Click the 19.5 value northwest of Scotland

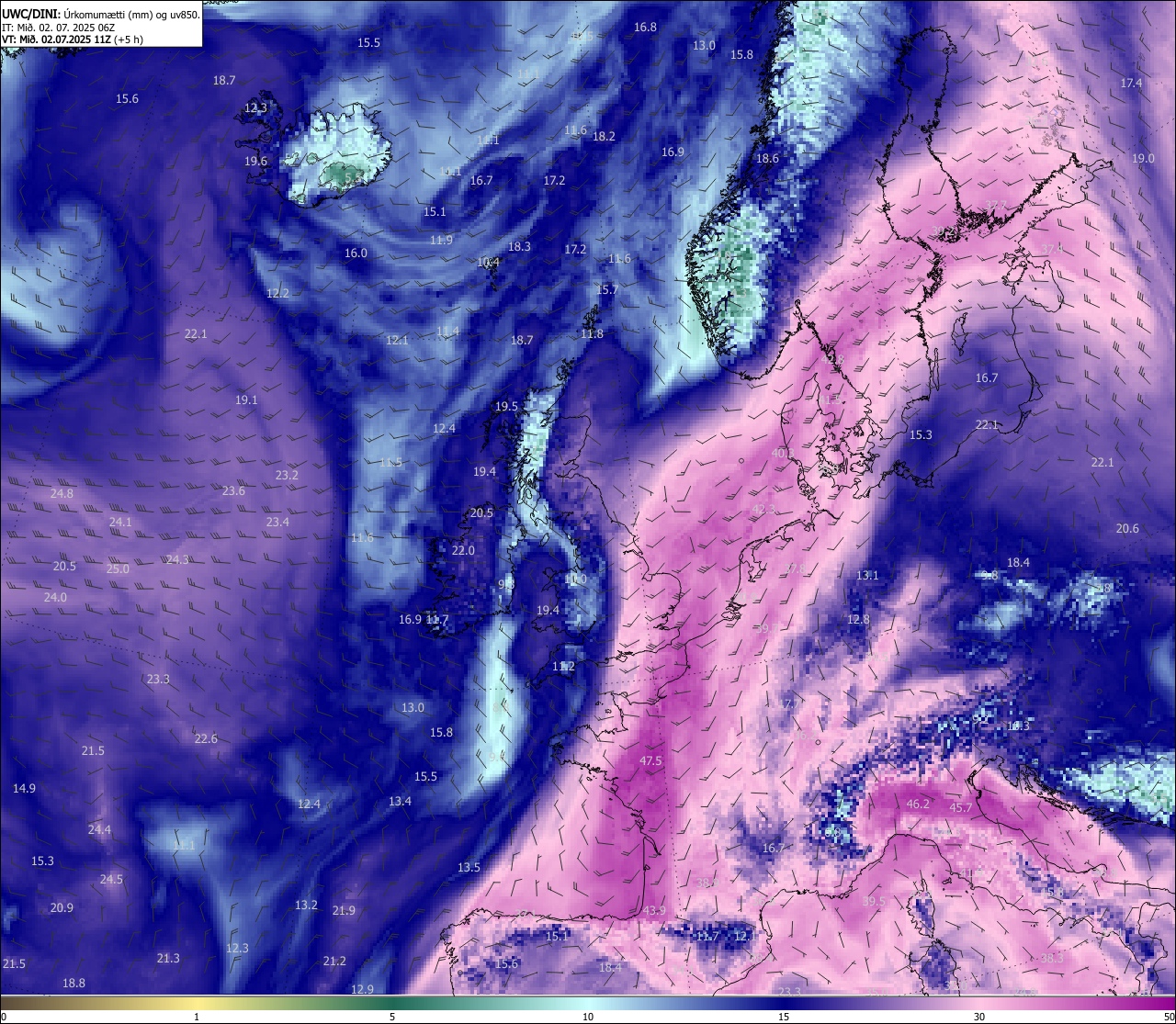tap(506, 407)
